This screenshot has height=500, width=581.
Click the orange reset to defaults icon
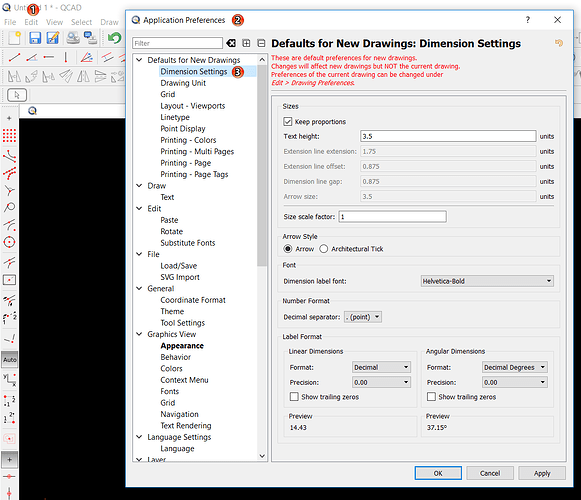coord(559,43)
